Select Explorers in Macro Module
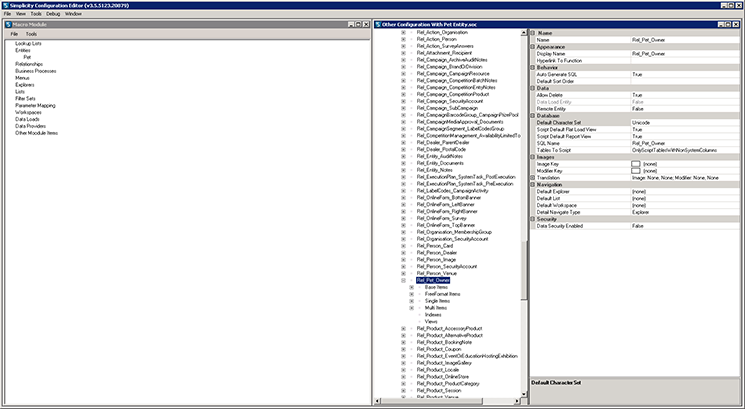 25,85
